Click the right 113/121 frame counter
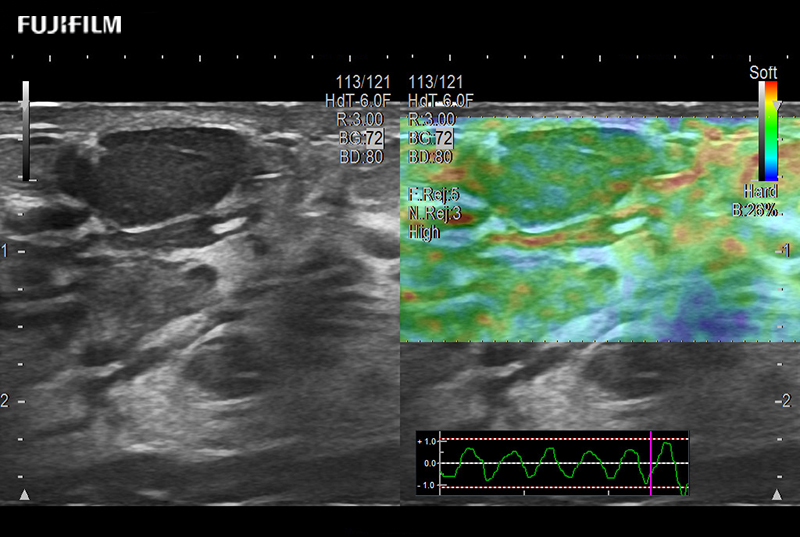 tap(436, 82)
